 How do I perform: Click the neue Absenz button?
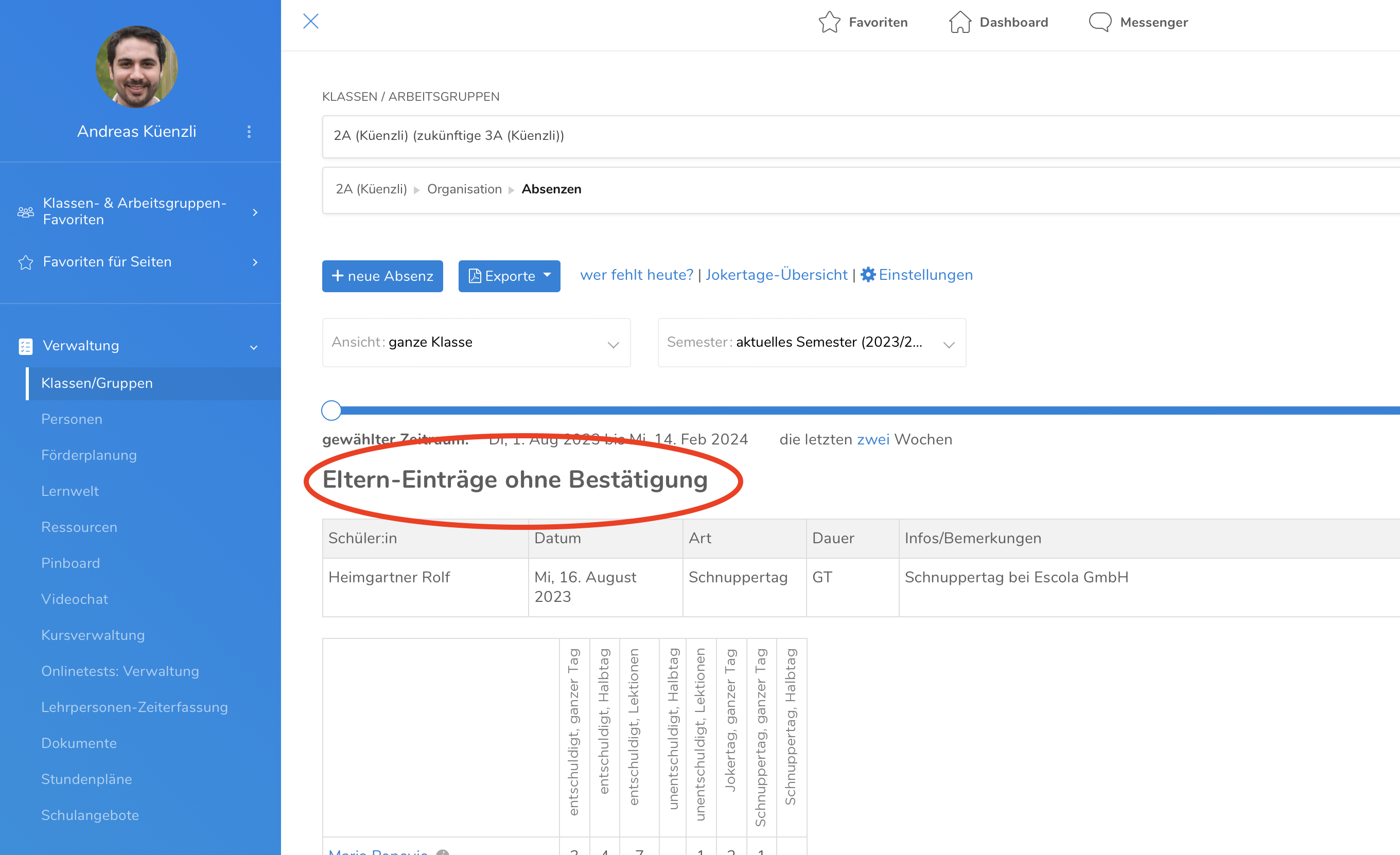[x=382, y=276]
